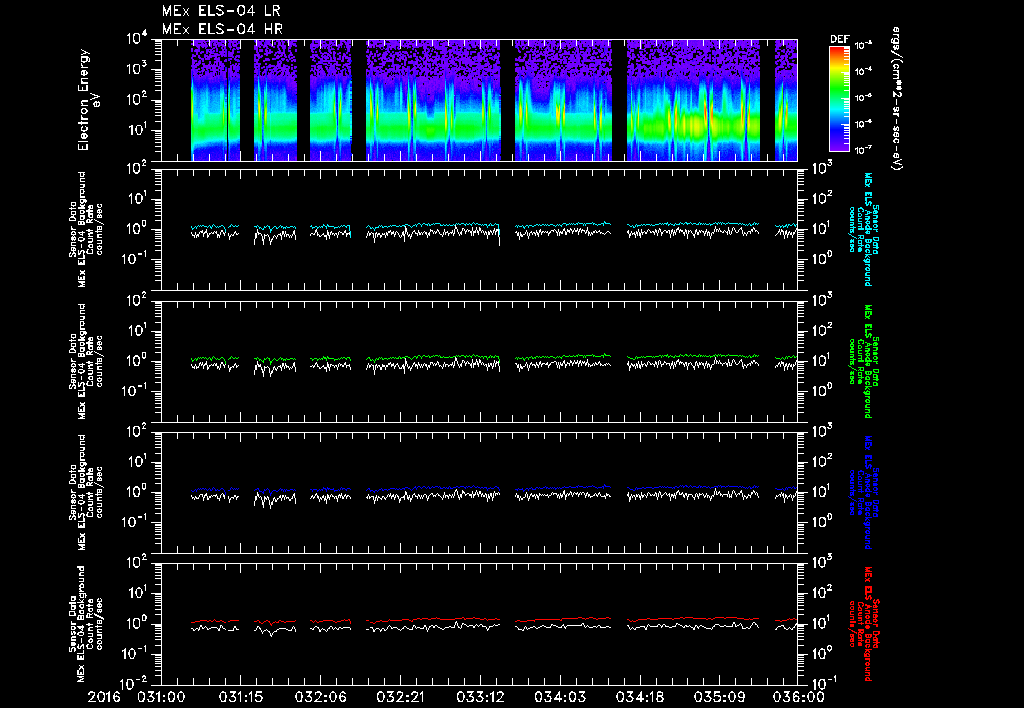1024x708 pixels.
Task: Click the "031:15" time tick label
Action: pyautogui.click(x=240, y=697)
